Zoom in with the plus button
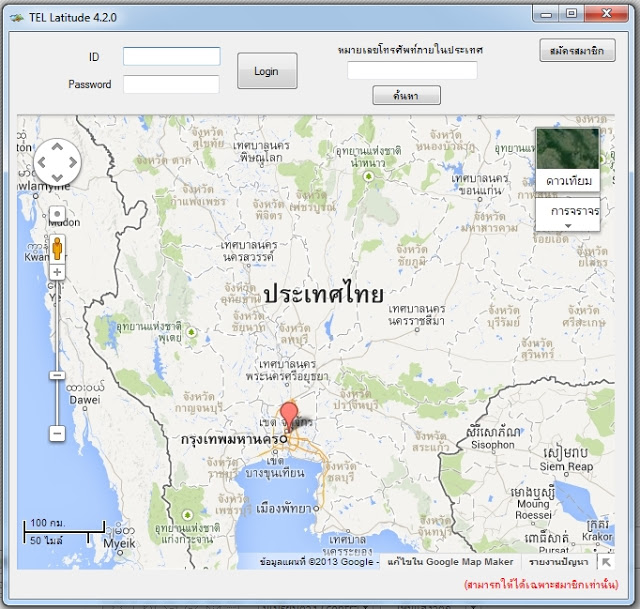 (57, 272)
